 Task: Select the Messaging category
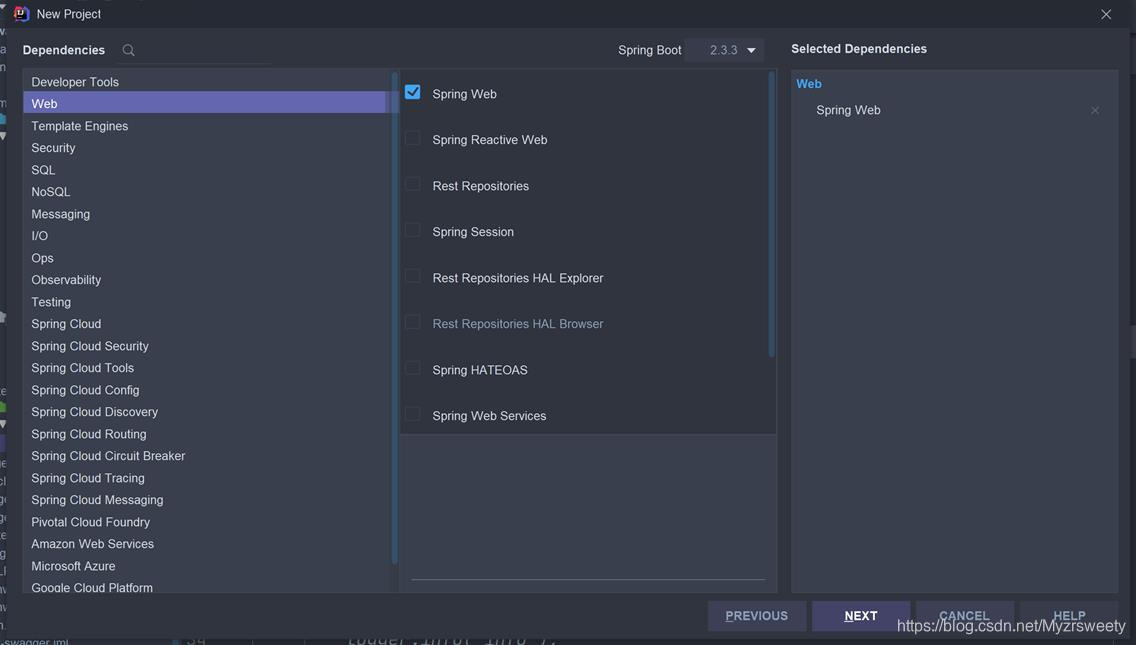tap(206, 214)
